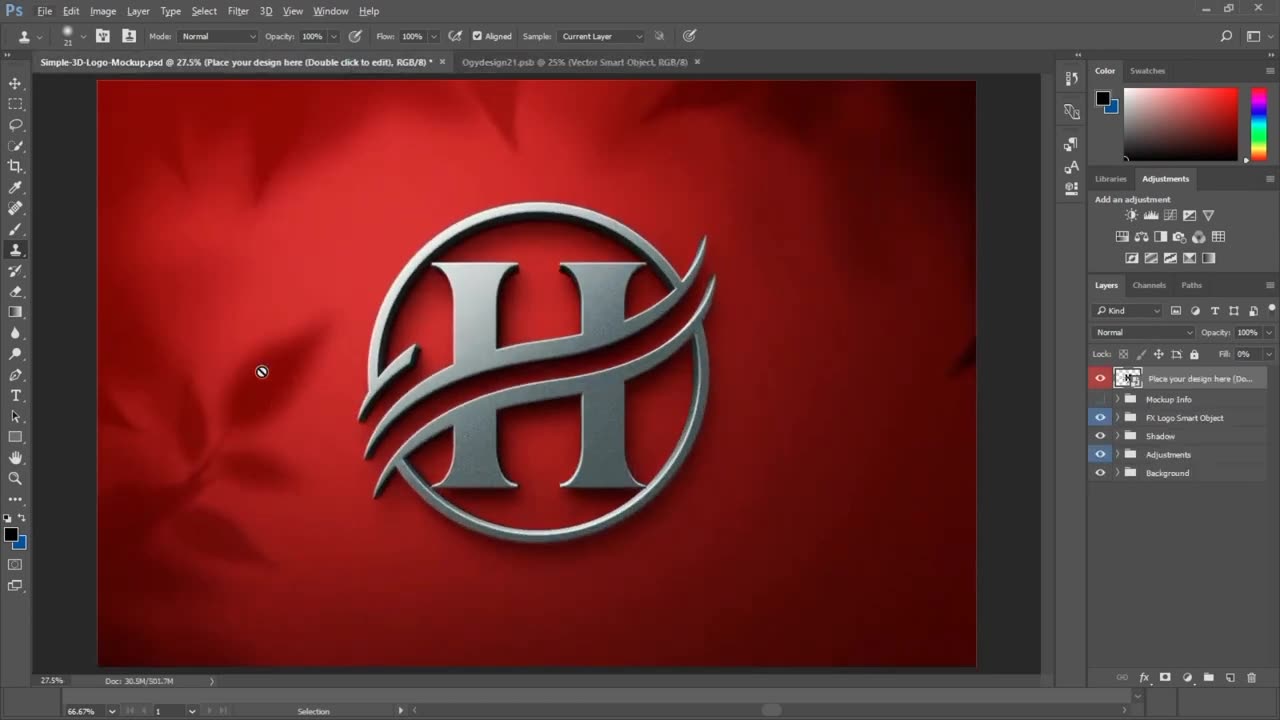
Task: Select the Horizontal Type tool
Action: point(15,396)
